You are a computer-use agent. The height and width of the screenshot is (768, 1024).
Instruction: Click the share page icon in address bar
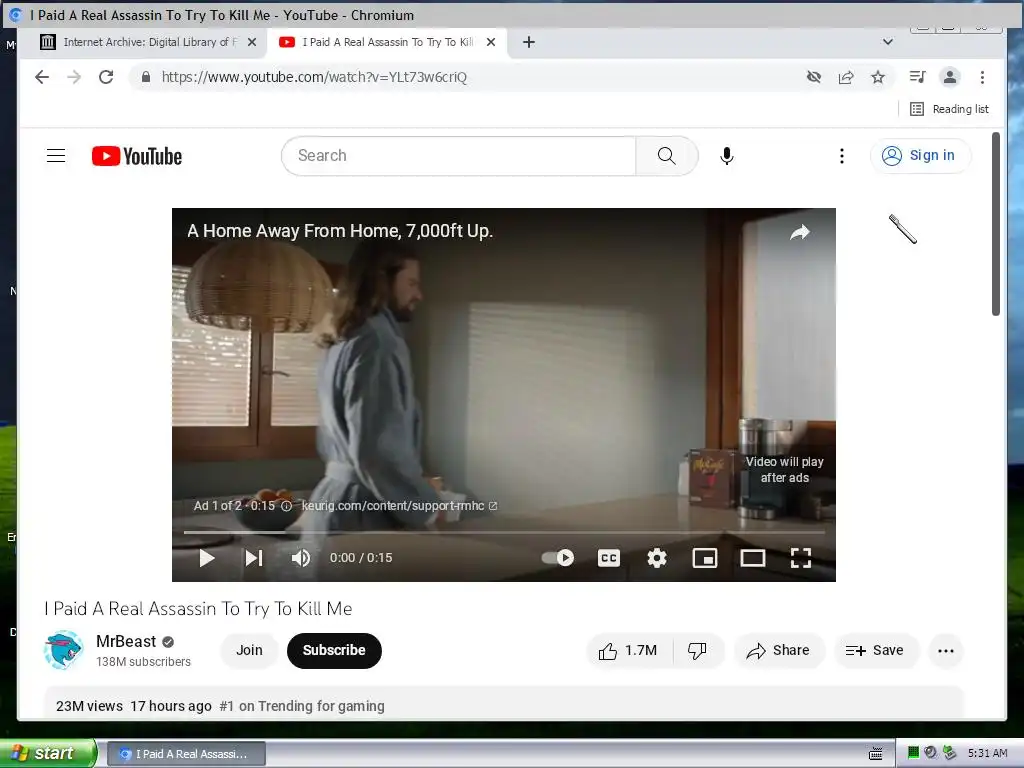pos(846,77)
